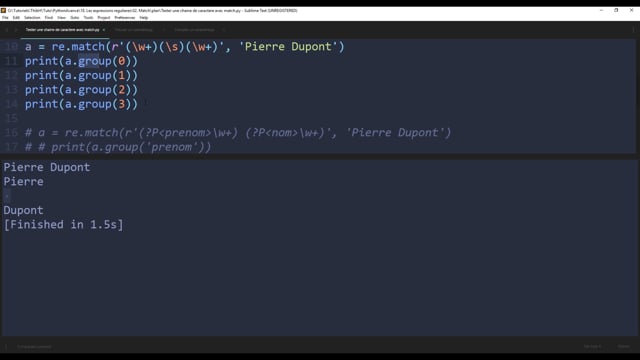
Task: Select the 'Tester une chaine de caractere avec match.py' tab
Action: click(x=62, y=30)
